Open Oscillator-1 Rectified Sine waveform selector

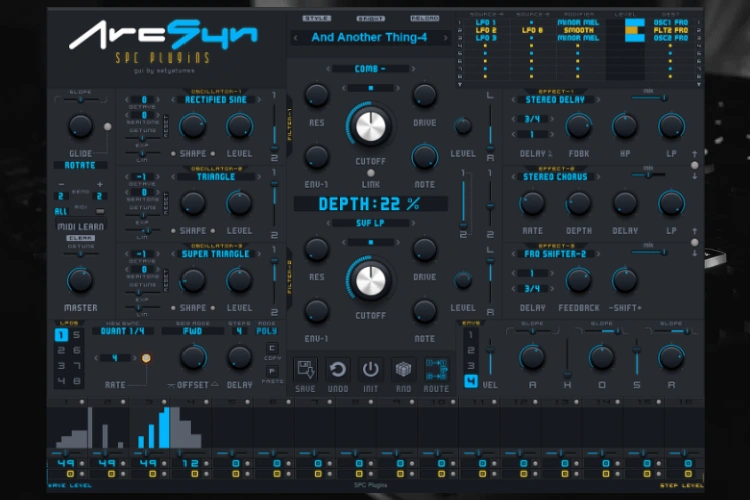coord(216,100)
